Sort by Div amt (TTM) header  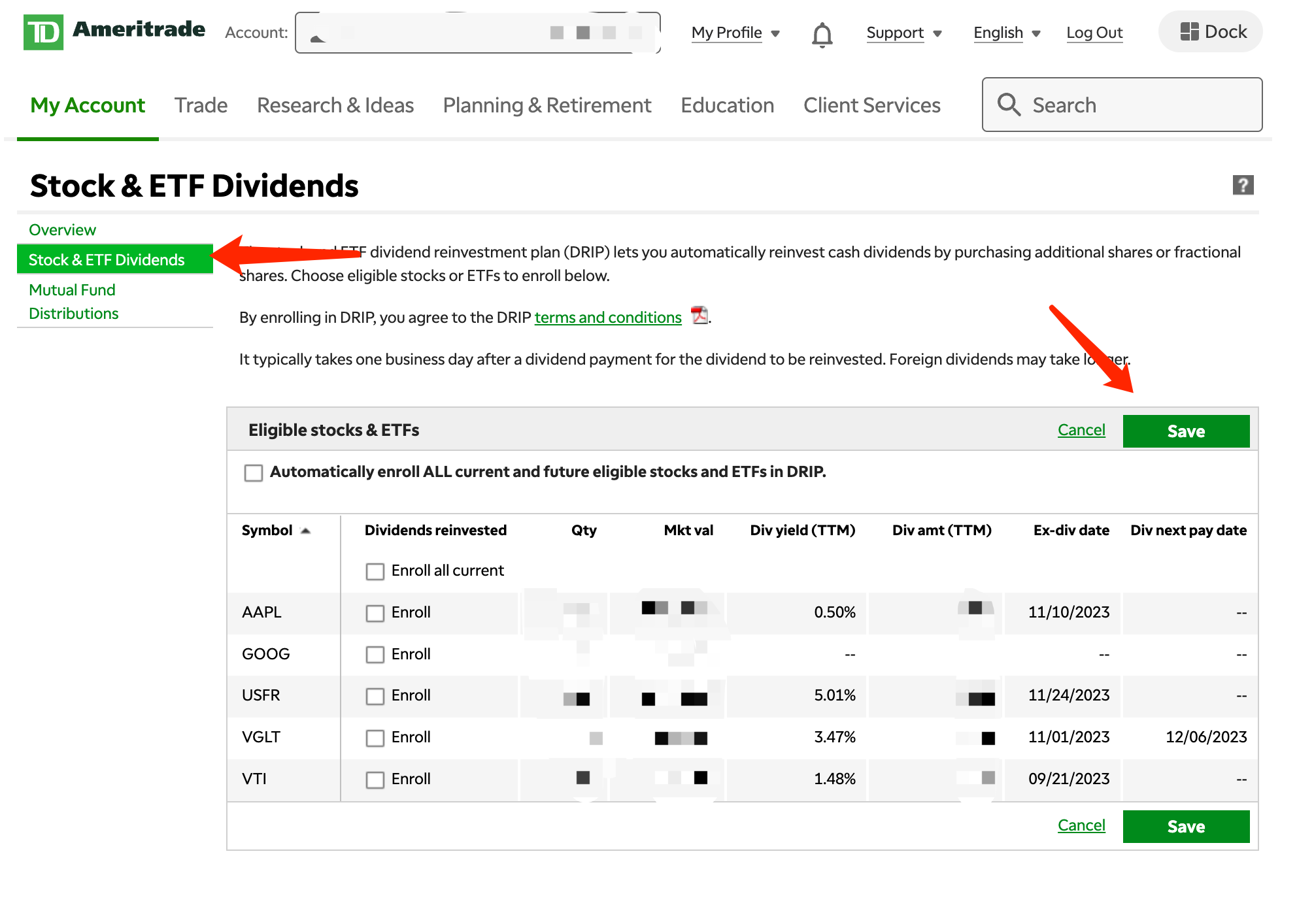[x=942, y=531]
